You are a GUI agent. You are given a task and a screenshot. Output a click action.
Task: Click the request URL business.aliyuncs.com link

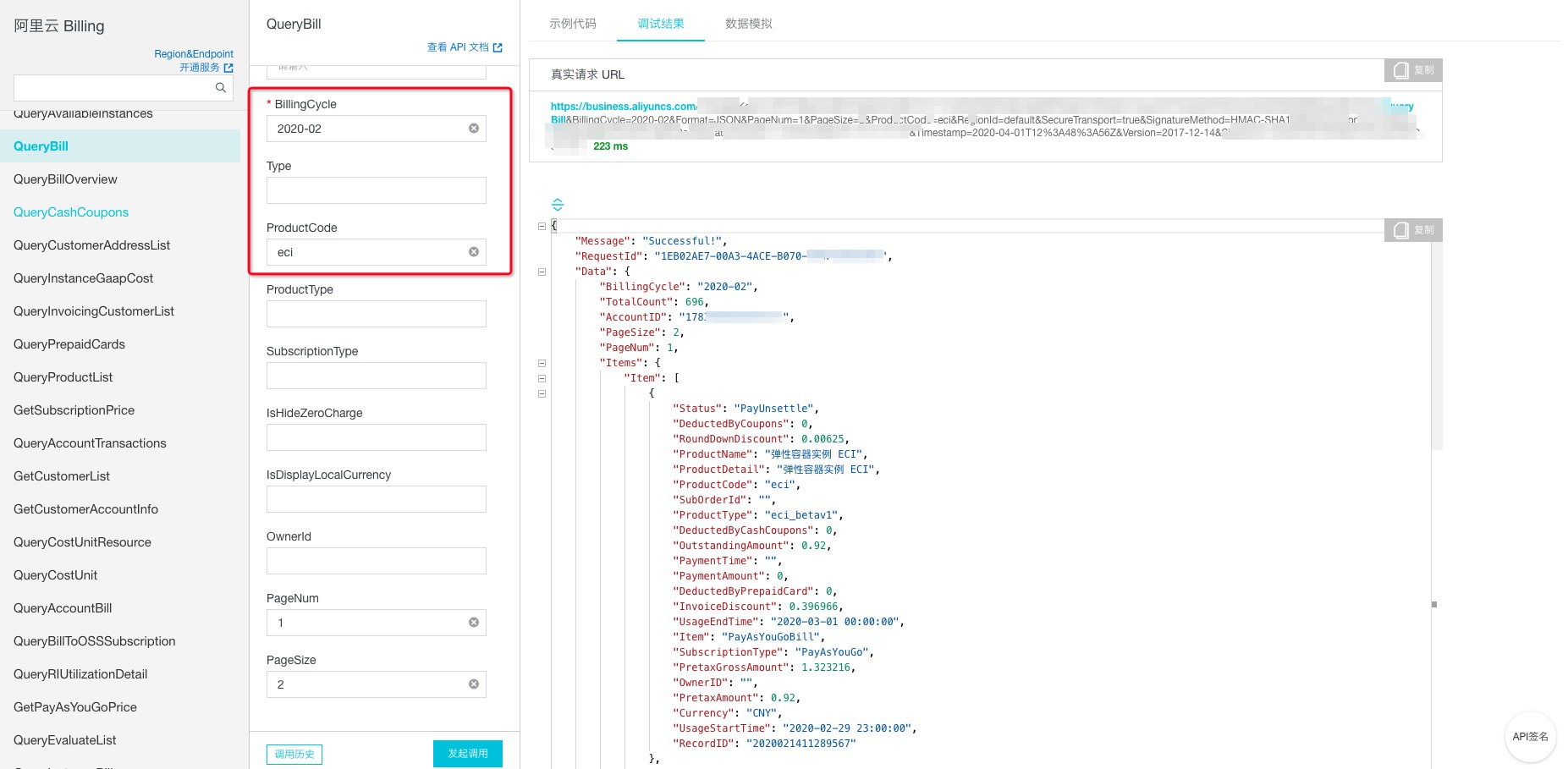[x=624, y=107]
